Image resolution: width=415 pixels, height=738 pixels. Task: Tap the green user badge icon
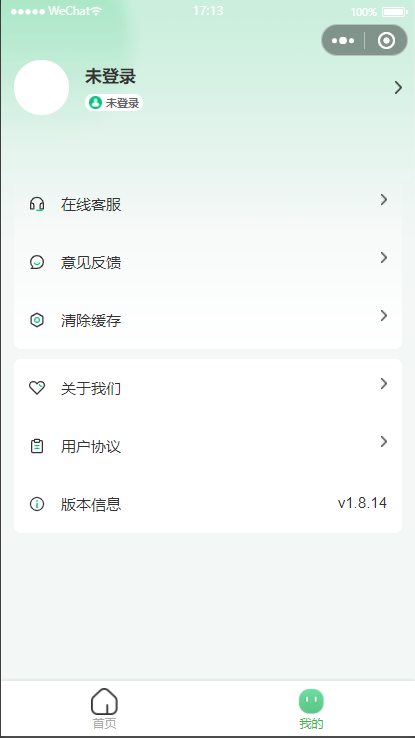(96, 103)
